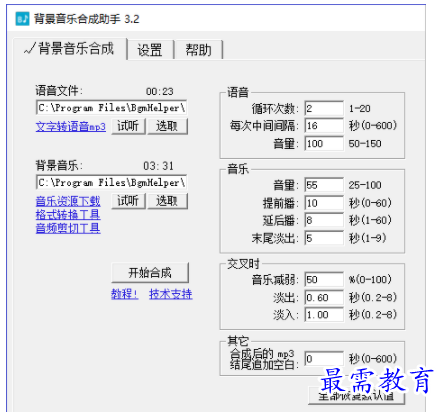The image size is (442, 412).
Task: Click the %(0-100) hint text
Action: [370, 279]
